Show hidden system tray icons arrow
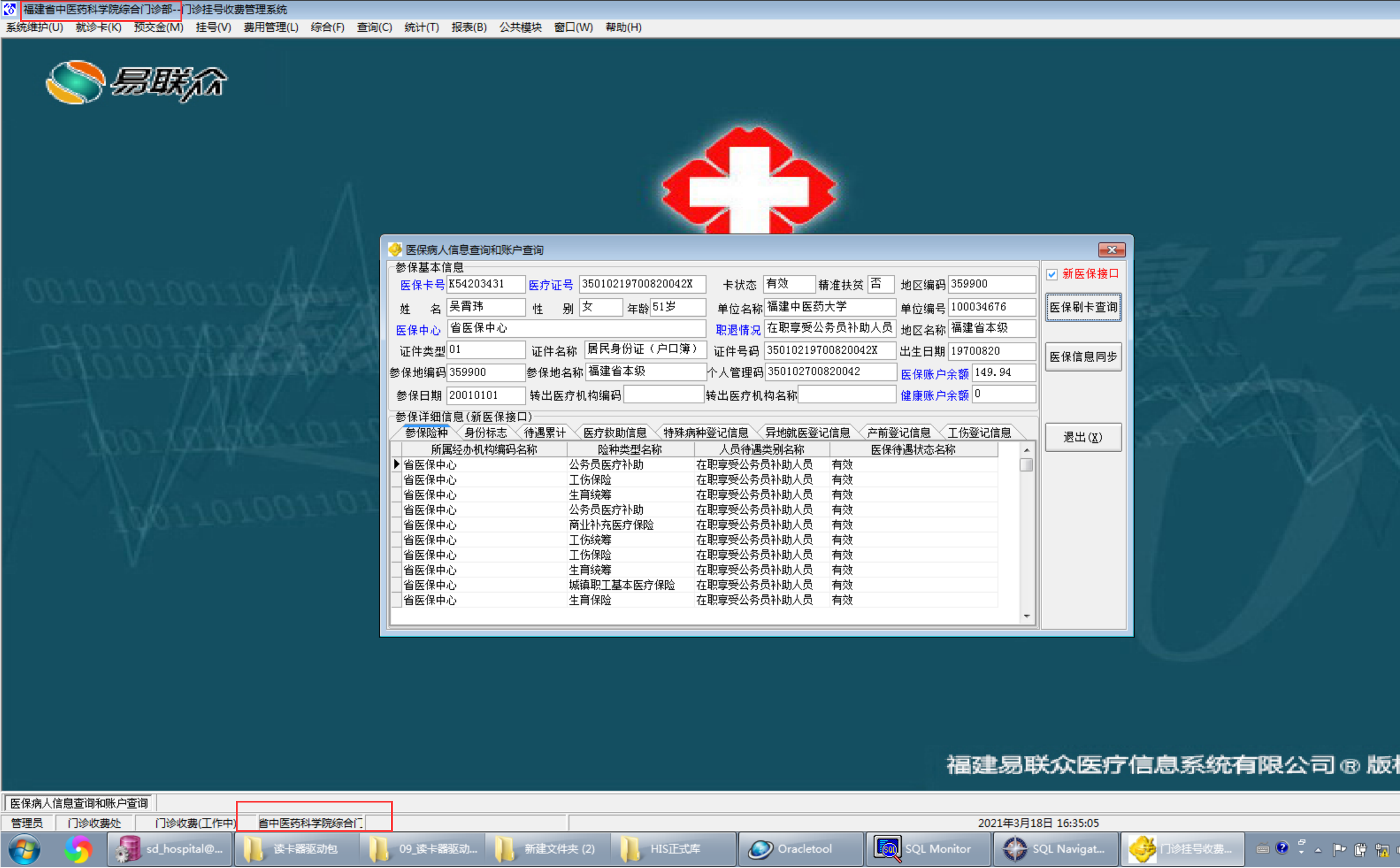This screenshot has height=868, width=1400. [1318, 850]
